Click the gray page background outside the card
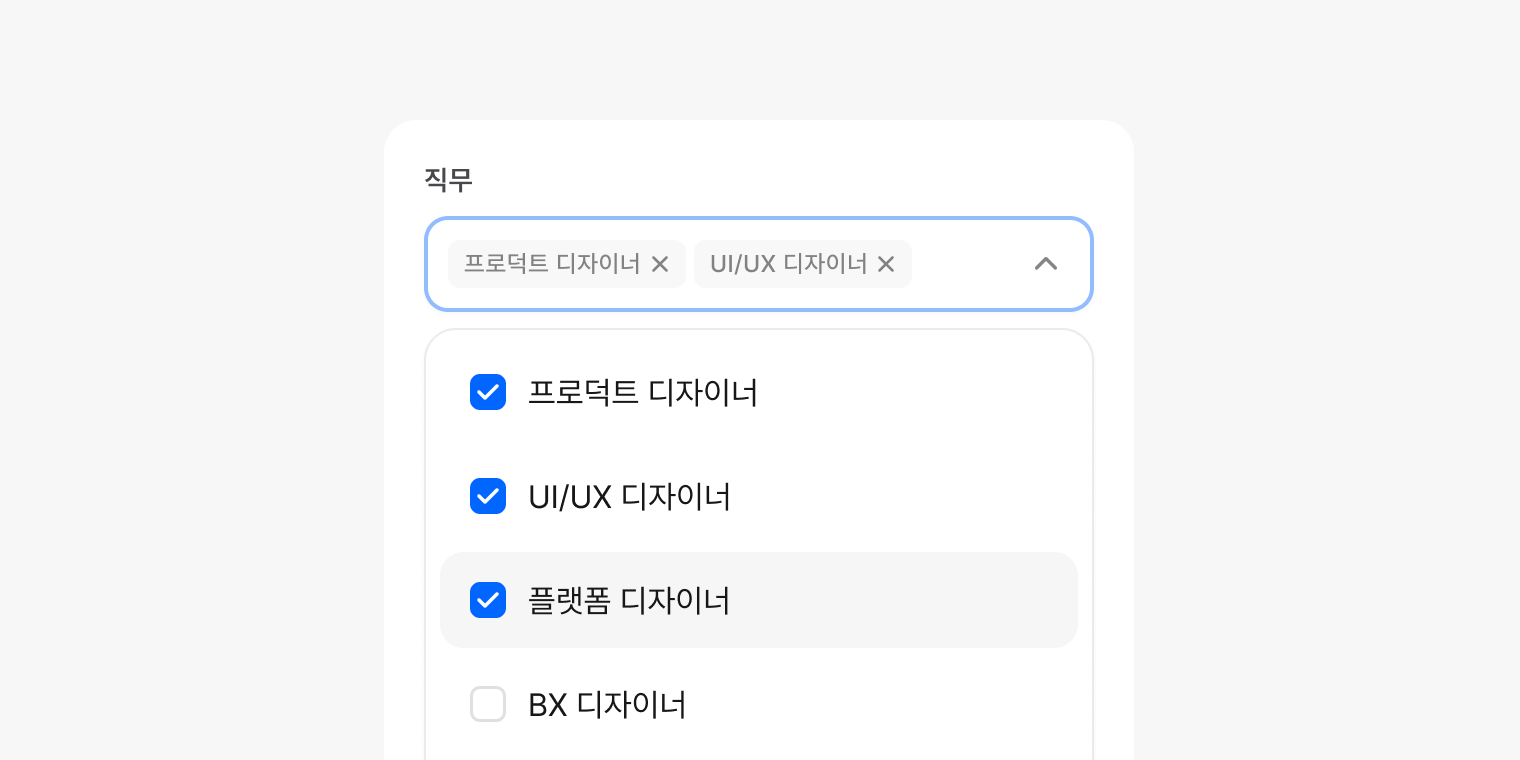This screenshot has height=760, width=1520. click(200, 400)
